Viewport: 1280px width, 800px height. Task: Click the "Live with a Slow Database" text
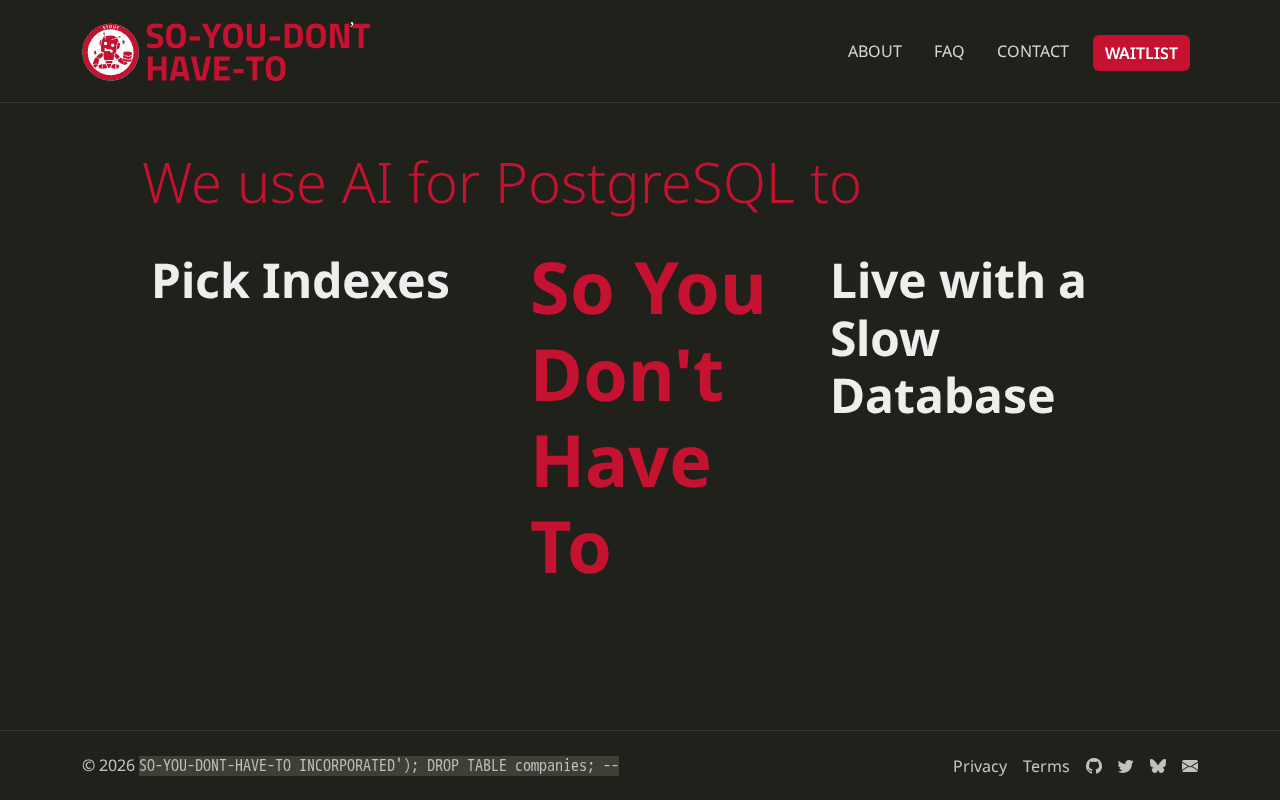[x=958, y=338]
